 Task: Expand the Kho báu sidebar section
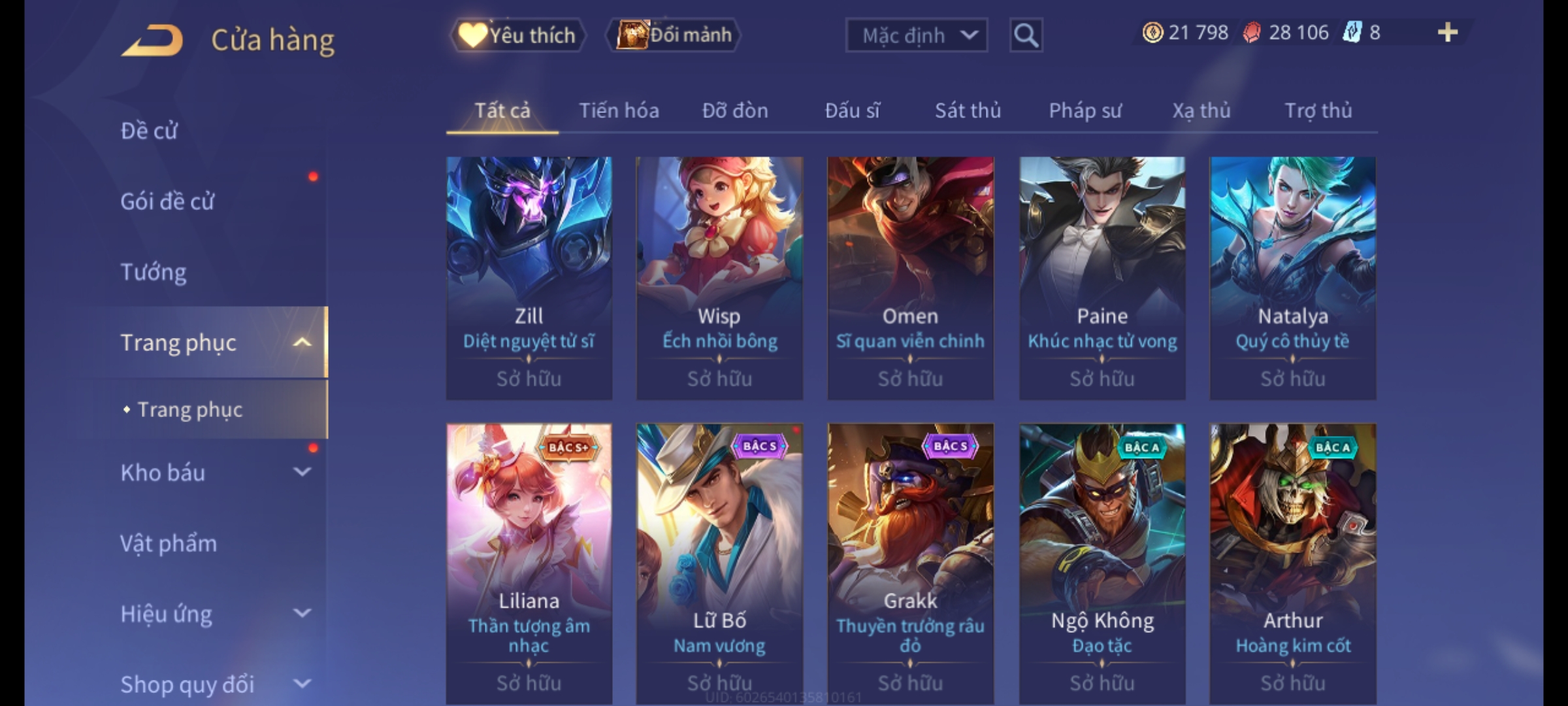click(x=302, y=472)
